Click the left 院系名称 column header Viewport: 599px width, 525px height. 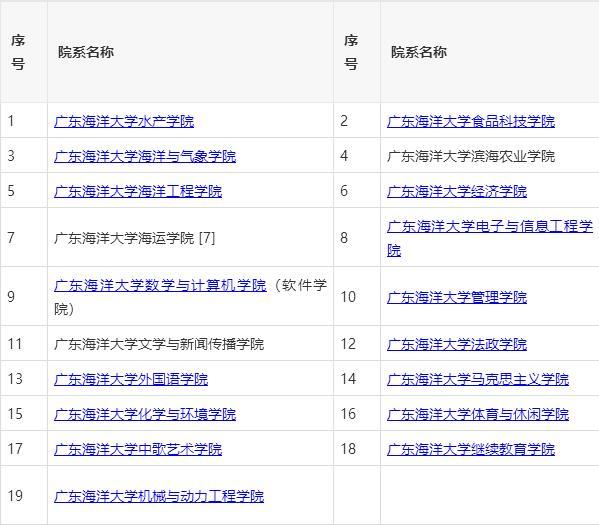[86, 52]
